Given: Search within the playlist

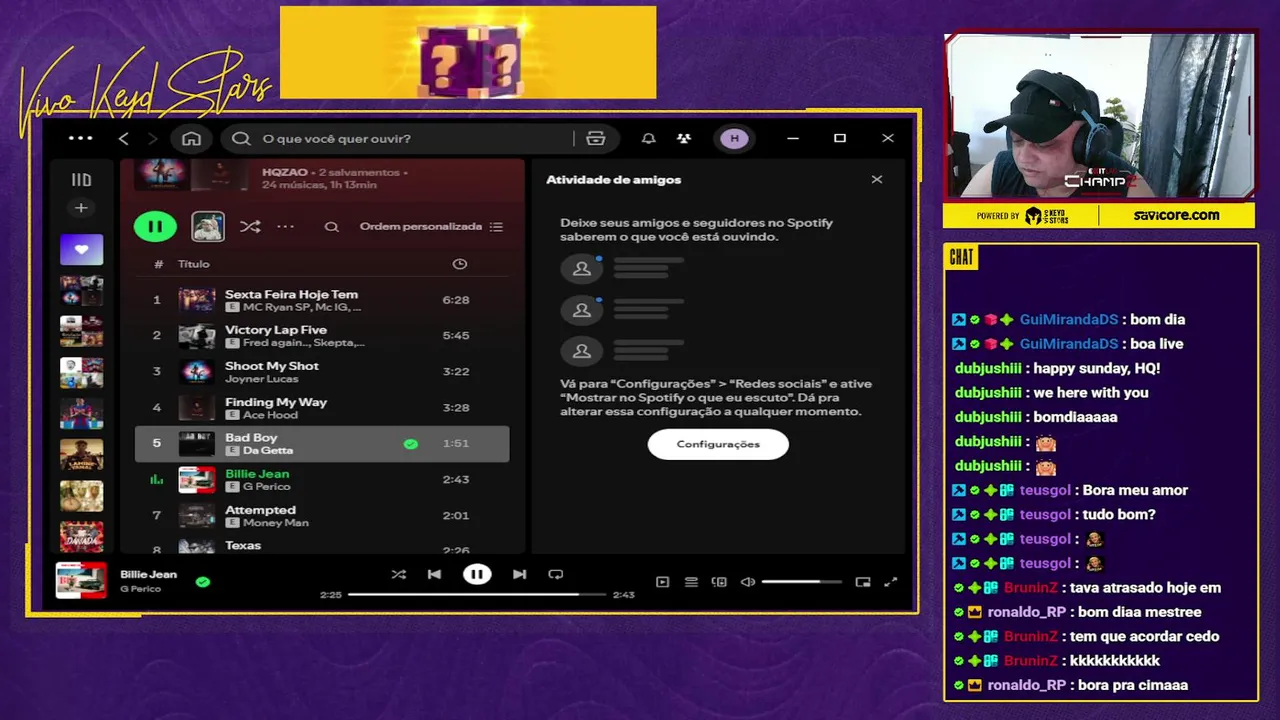Looking at the screenshot, I should pos(331,227).
